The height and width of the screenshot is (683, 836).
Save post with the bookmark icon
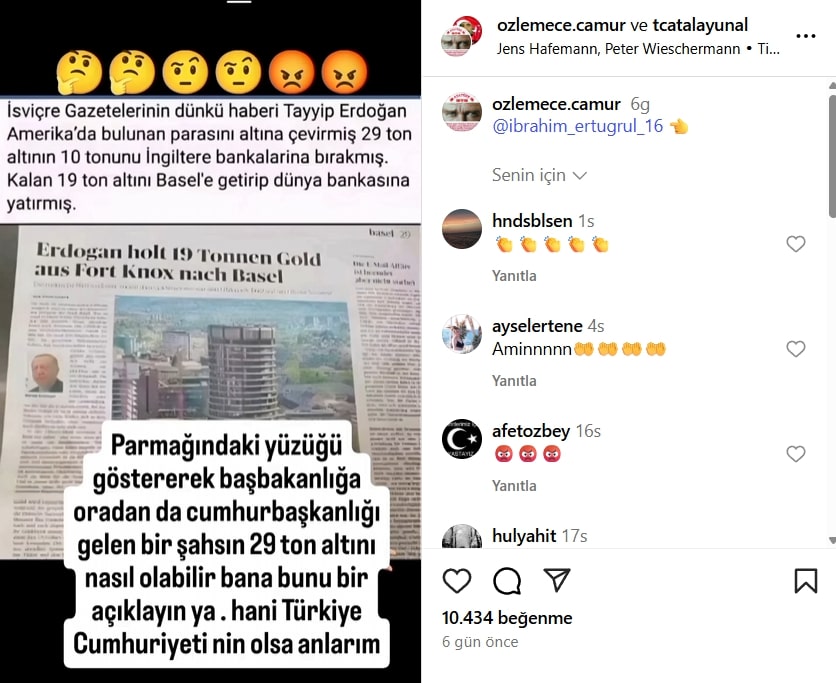pyautogui.click(x=806, y=581)
